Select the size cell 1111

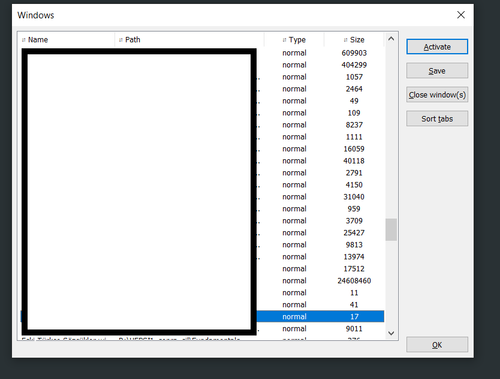coord(354,137)
